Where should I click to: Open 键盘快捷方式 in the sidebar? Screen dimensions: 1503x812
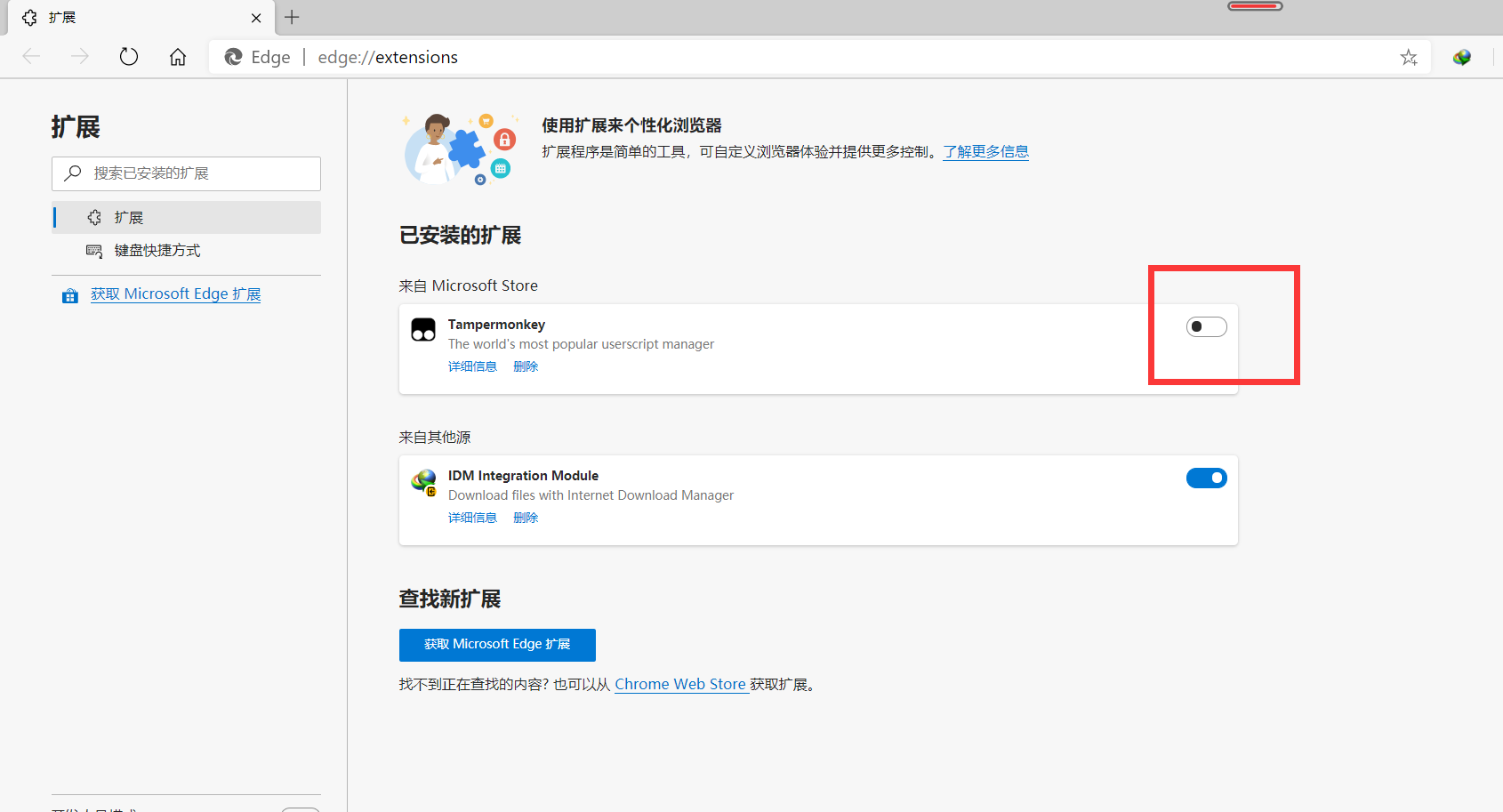tap(187, 251)
